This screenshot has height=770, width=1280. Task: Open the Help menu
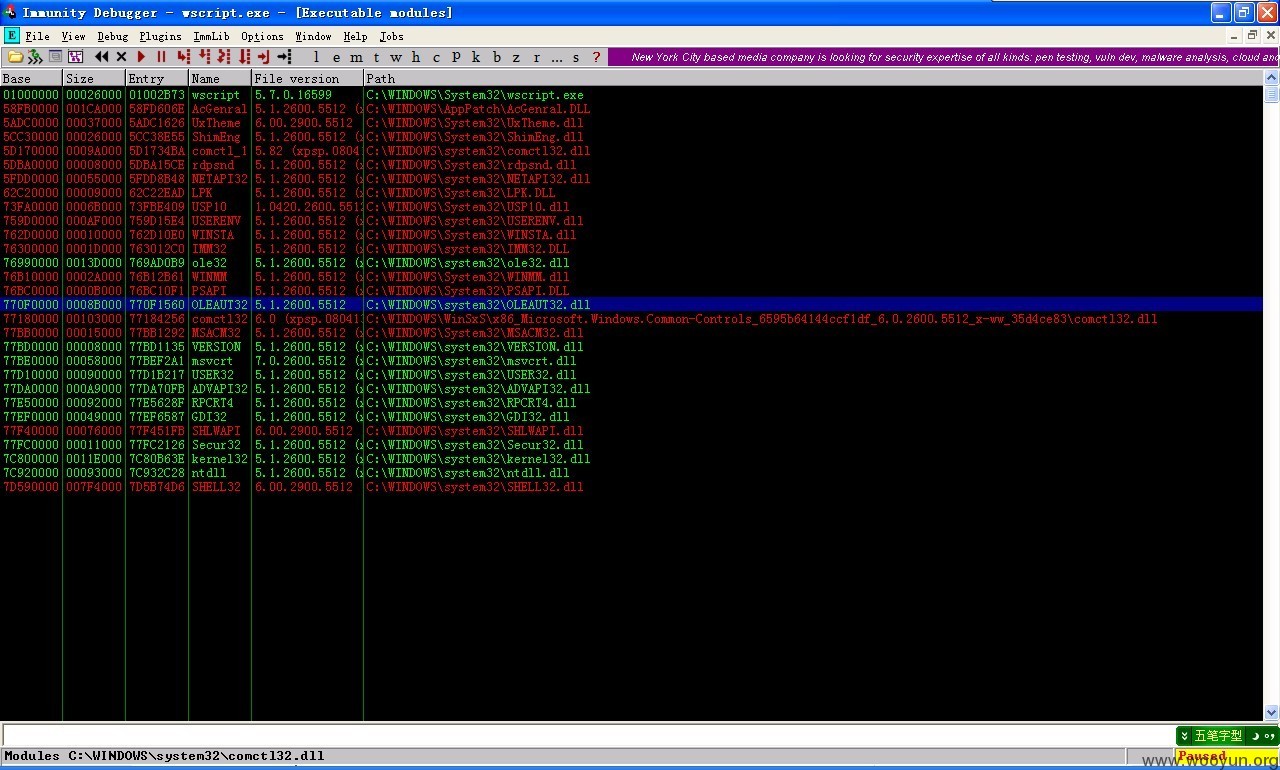click(355, 36)
